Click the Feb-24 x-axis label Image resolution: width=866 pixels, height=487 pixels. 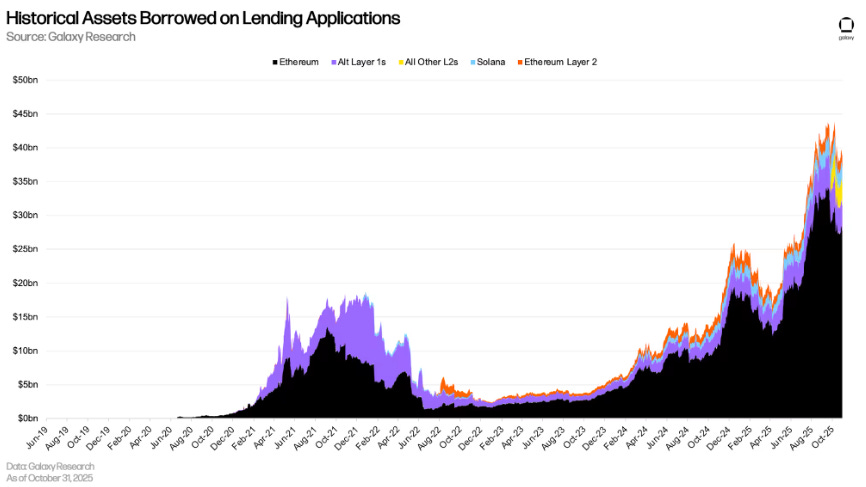coord(616,436)
